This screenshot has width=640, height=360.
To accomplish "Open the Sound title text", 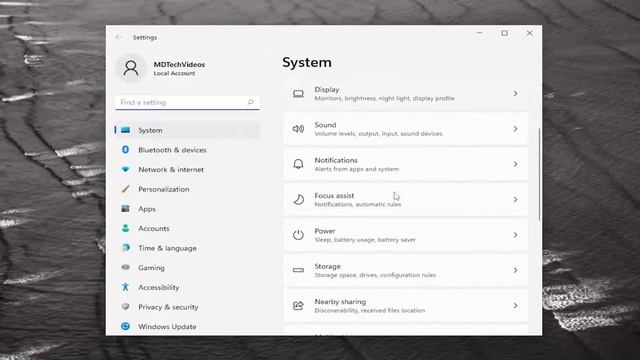I will click(325, 125).
